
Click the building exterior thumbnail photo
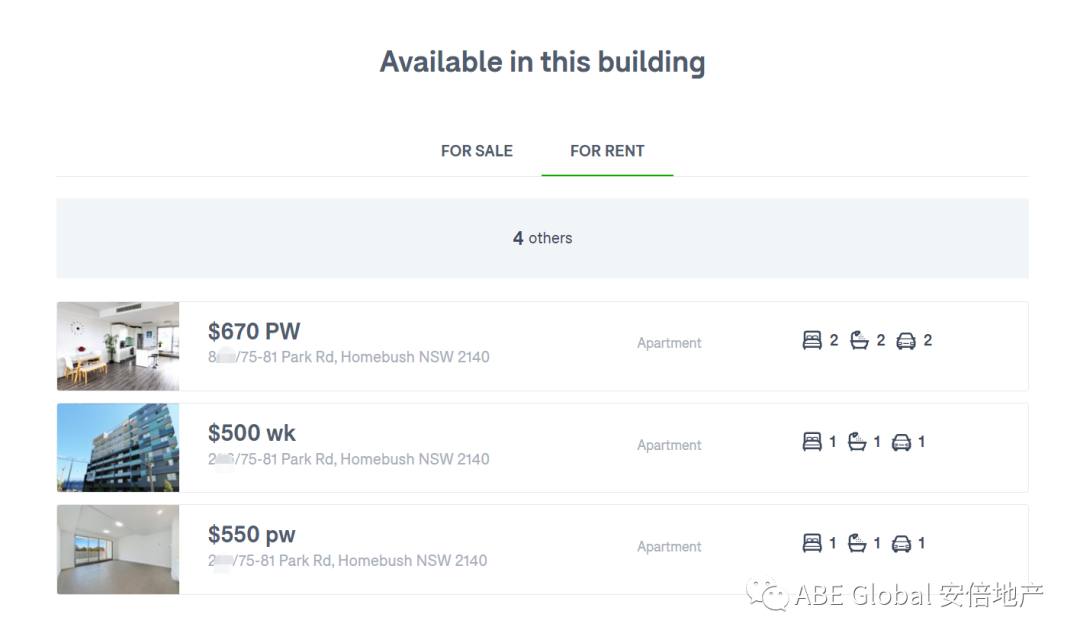(118, 448)
